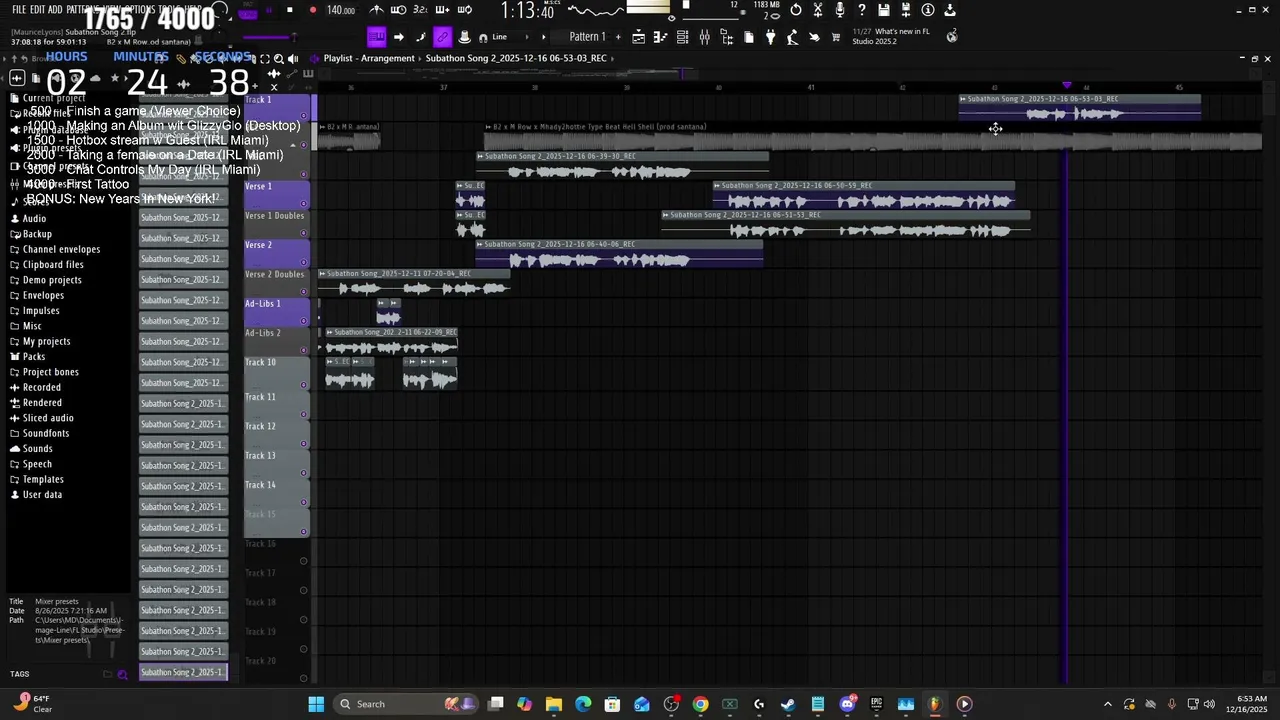
Task: Mute the Verse 1 track
Action: [x=304, y=204]
